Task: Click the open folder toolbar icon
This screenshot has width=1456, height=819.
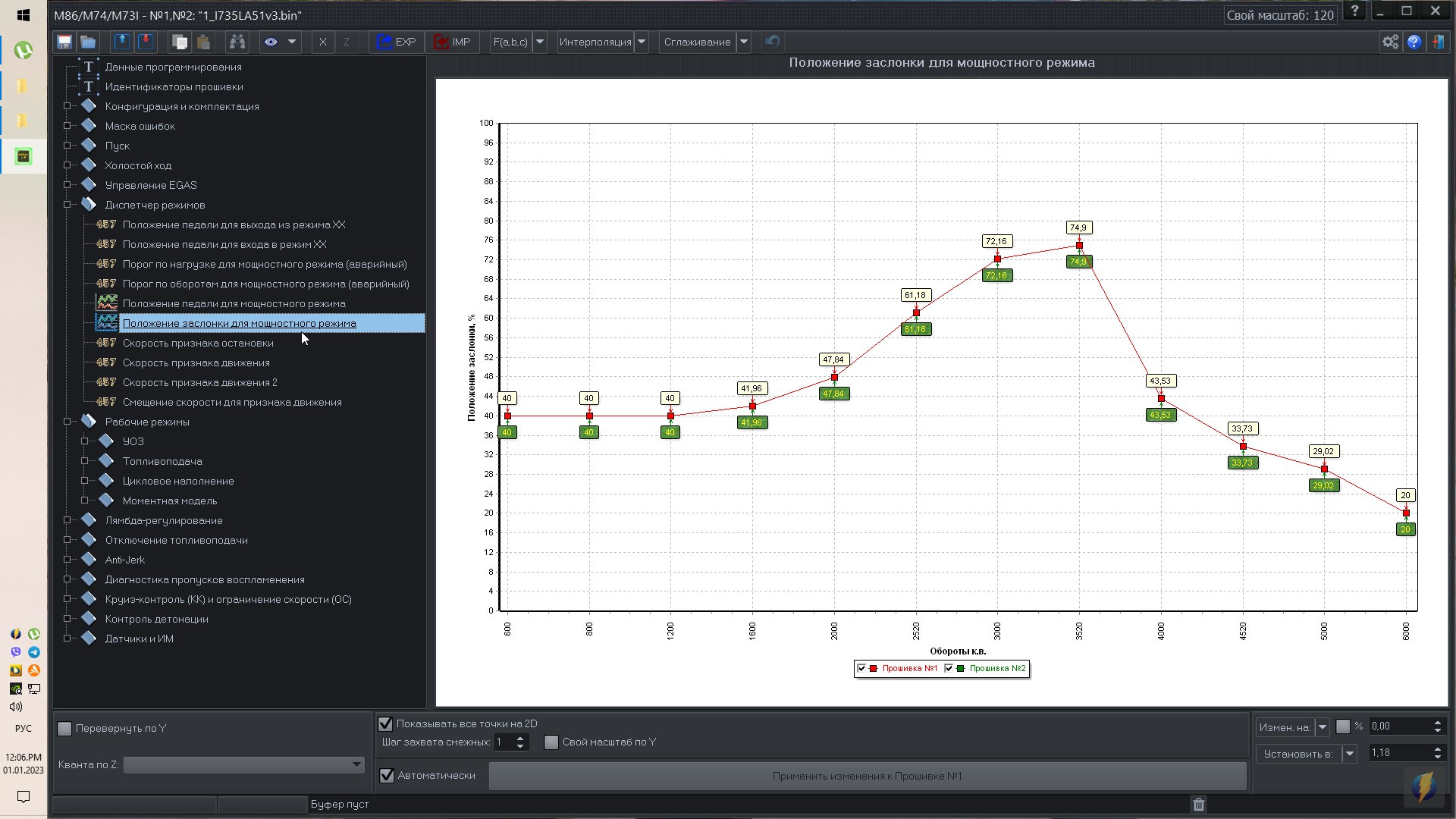Action: click(x=88, y=42)
